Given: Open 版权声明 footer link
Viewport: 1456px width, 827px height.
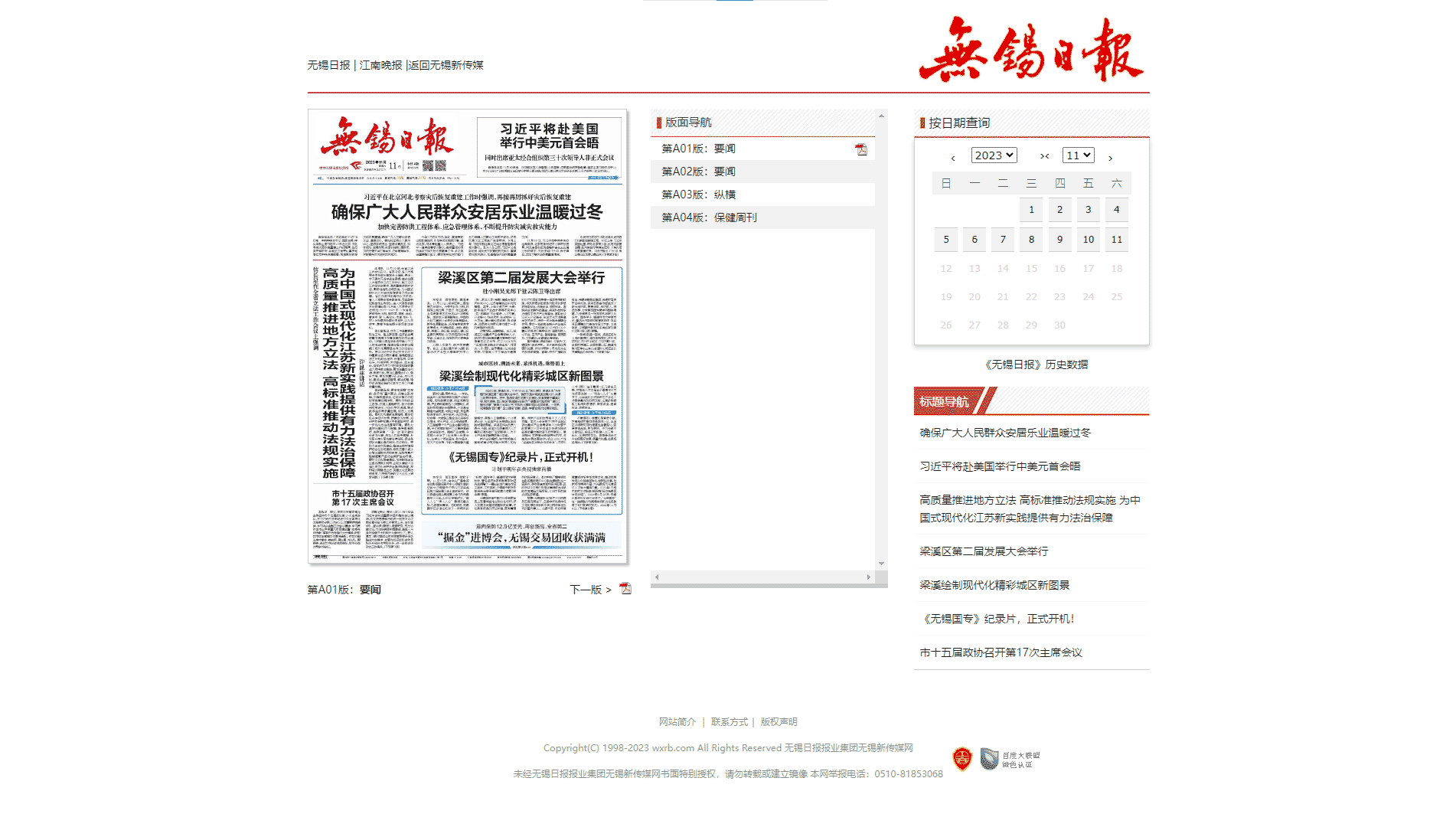Looking at the screenshot, I should pyautogui.click(x=779, y=722).
